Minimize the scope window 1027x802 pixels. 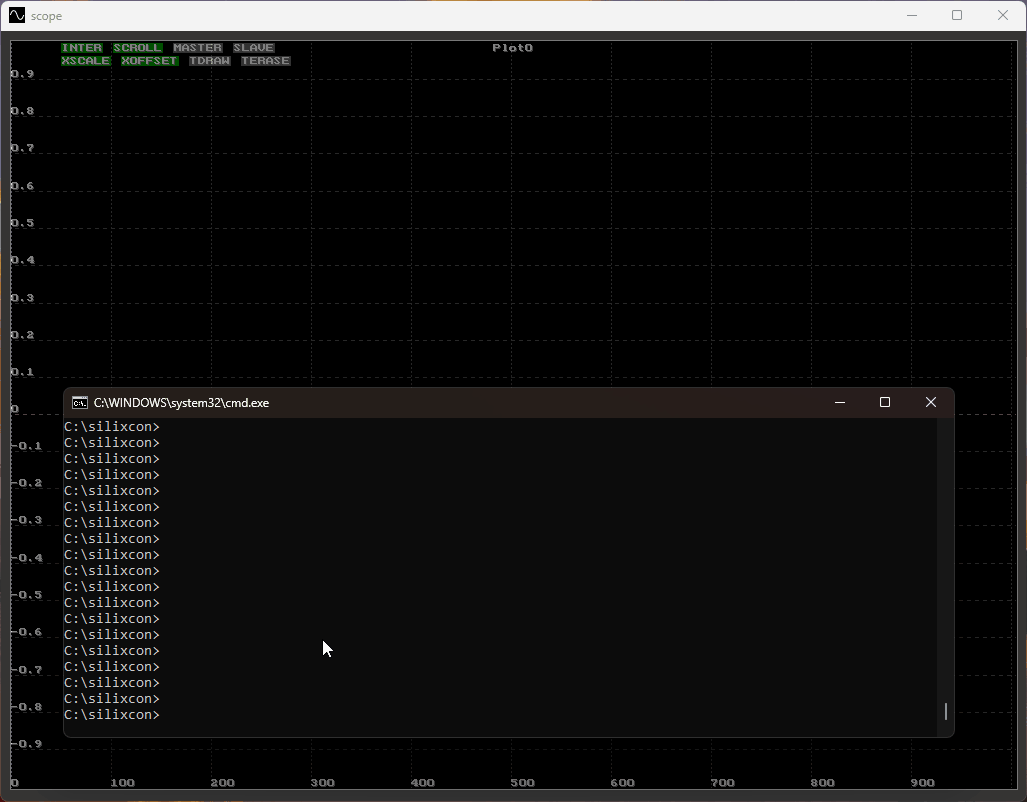pyautogui.click(x=912, y=15)
